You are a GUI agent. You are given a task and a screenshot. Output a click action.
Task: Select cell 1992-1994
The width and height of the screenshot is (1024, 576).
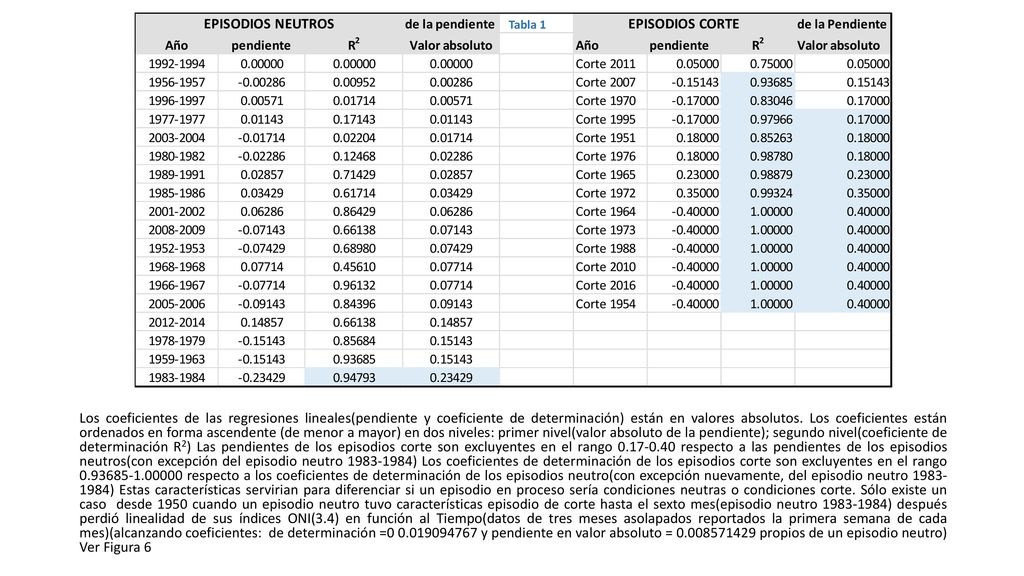176,64
